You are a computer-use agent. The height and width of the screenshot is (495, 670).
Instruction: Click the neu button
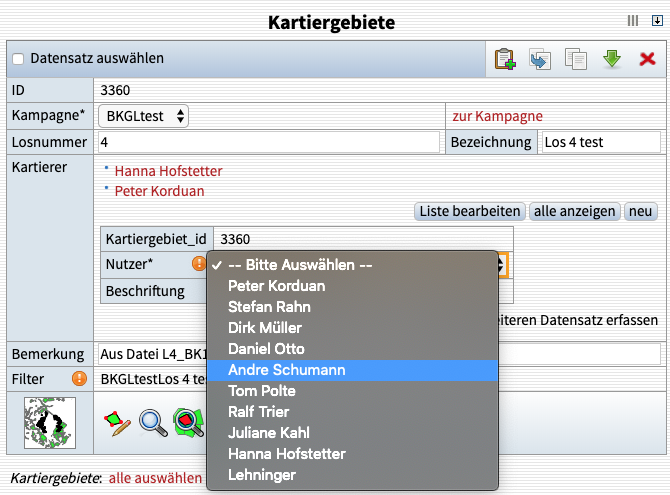[x=640, y=211]
